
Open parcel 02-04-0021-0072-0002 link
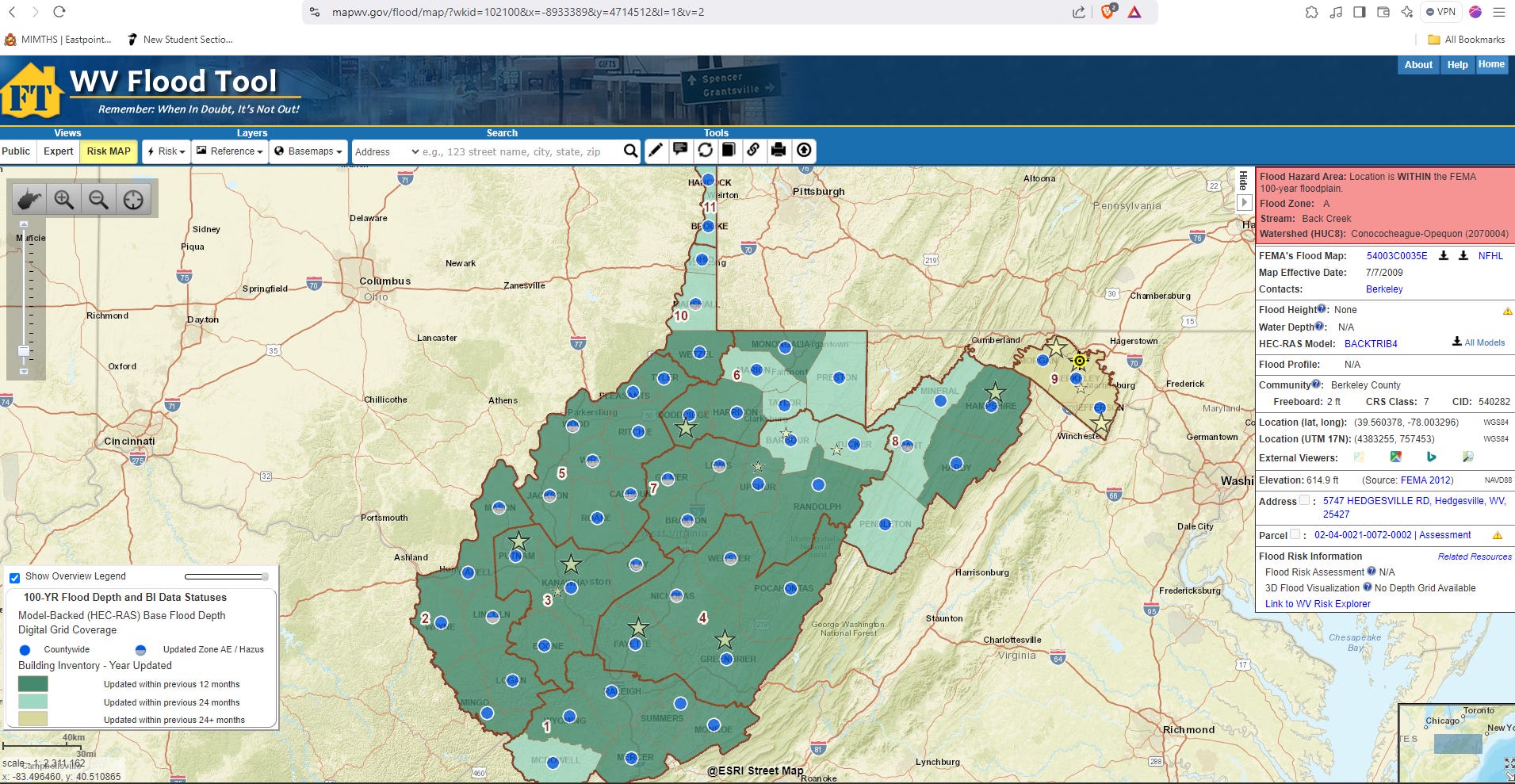[x=1363, y=535]
